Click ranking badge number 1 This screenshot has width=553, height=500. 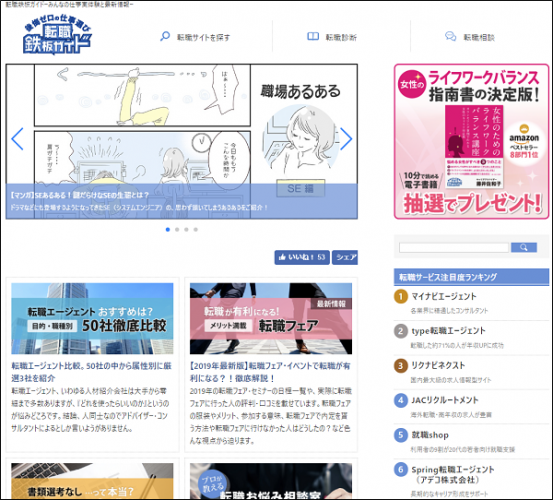[400, 297]
